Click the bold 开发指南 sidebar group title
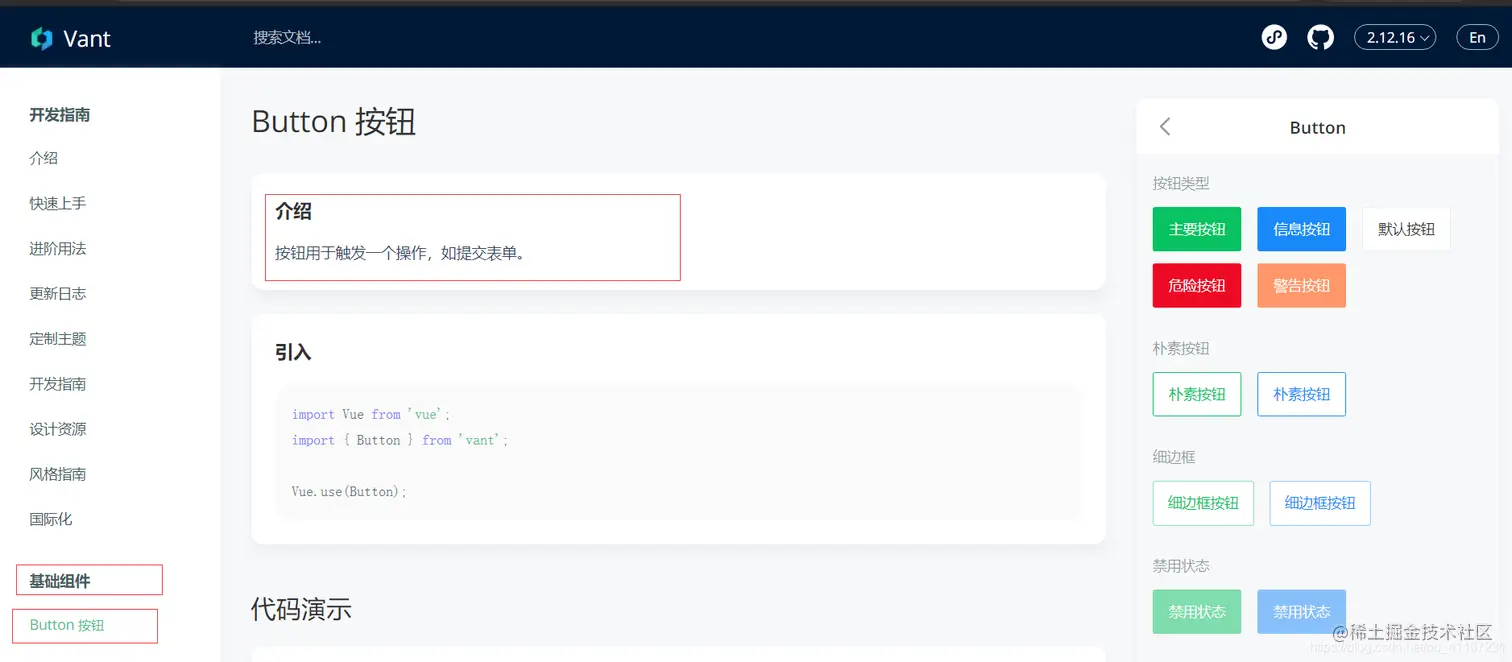This screenshot has height=662, width=1512. coord(60,115)
